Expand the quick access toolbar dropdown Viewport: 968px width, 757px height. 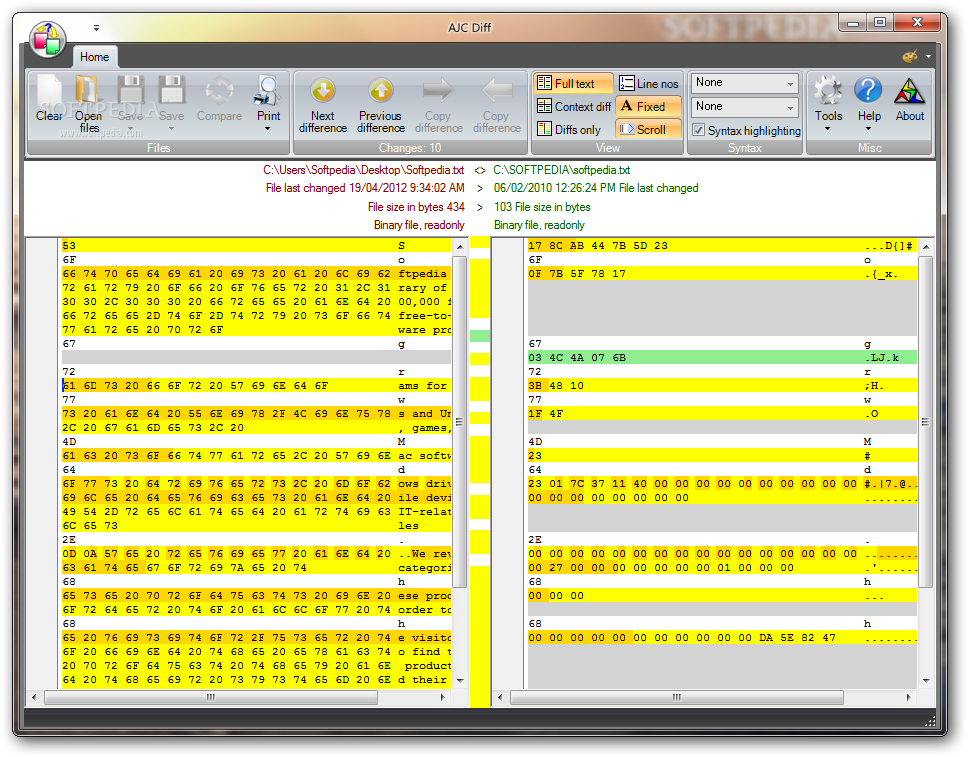96,28
